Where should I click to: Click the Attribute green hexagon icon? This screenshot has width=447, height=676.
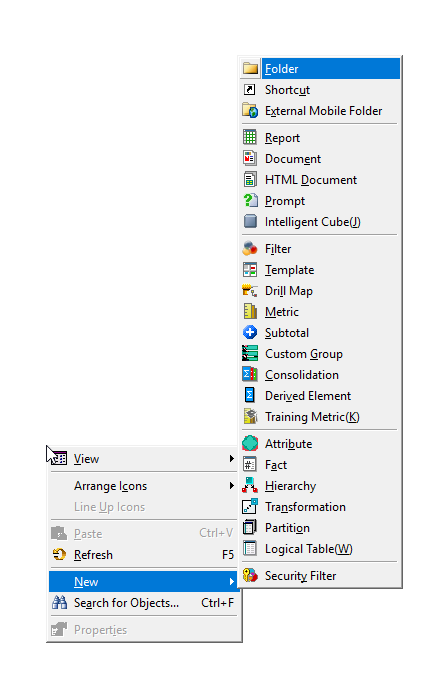click(250, 443)
